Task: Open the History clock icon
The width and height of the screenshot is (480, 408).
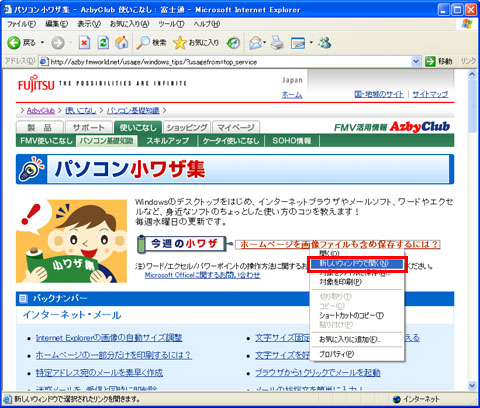Action: tap(233, 43)
